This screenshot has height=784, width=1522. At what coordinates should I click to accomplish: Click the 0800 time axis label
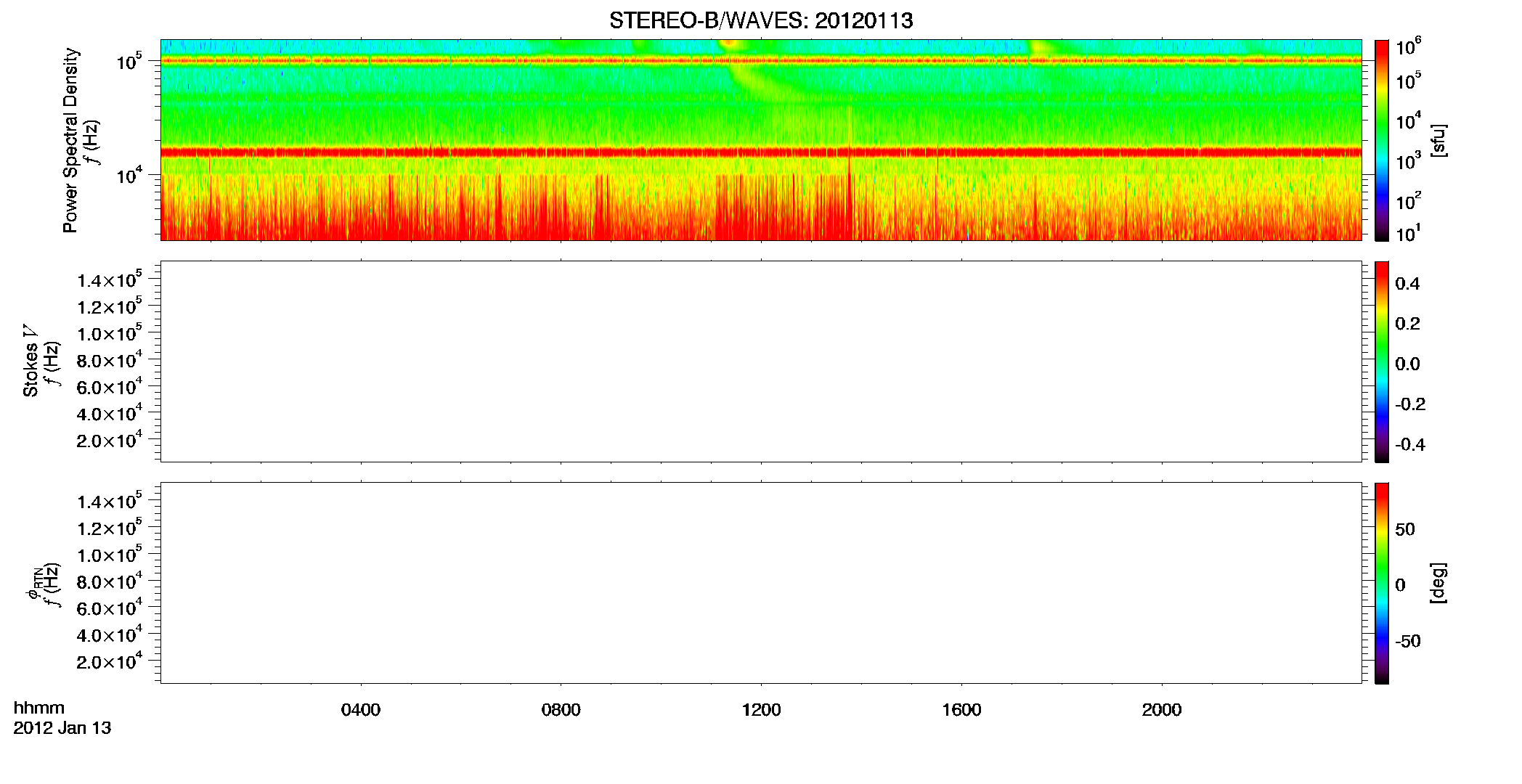click(x=561, y=710)
